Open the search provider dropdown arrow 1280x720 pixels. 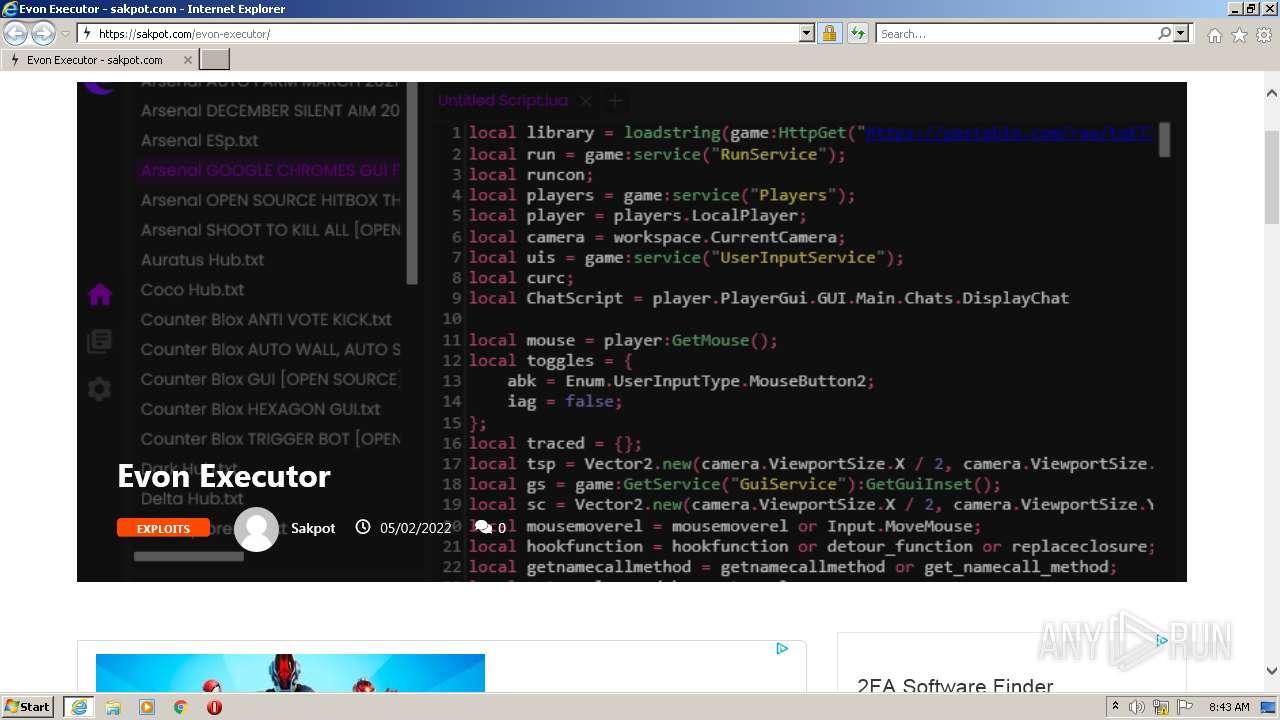(x=1181, y=33)
